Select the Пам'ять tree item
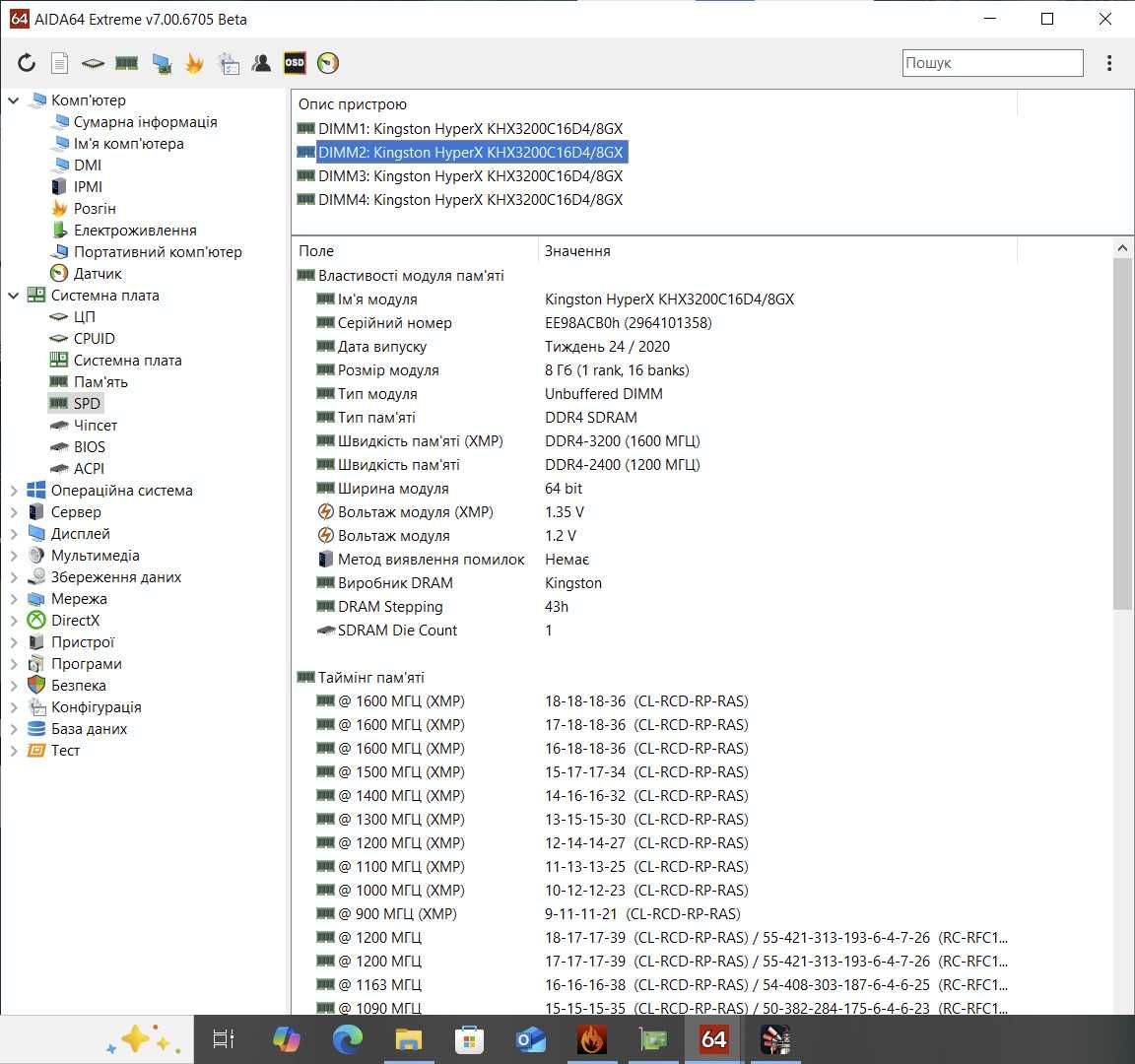The width and height of the screenshot is (1135, 1064). (100, 382)
